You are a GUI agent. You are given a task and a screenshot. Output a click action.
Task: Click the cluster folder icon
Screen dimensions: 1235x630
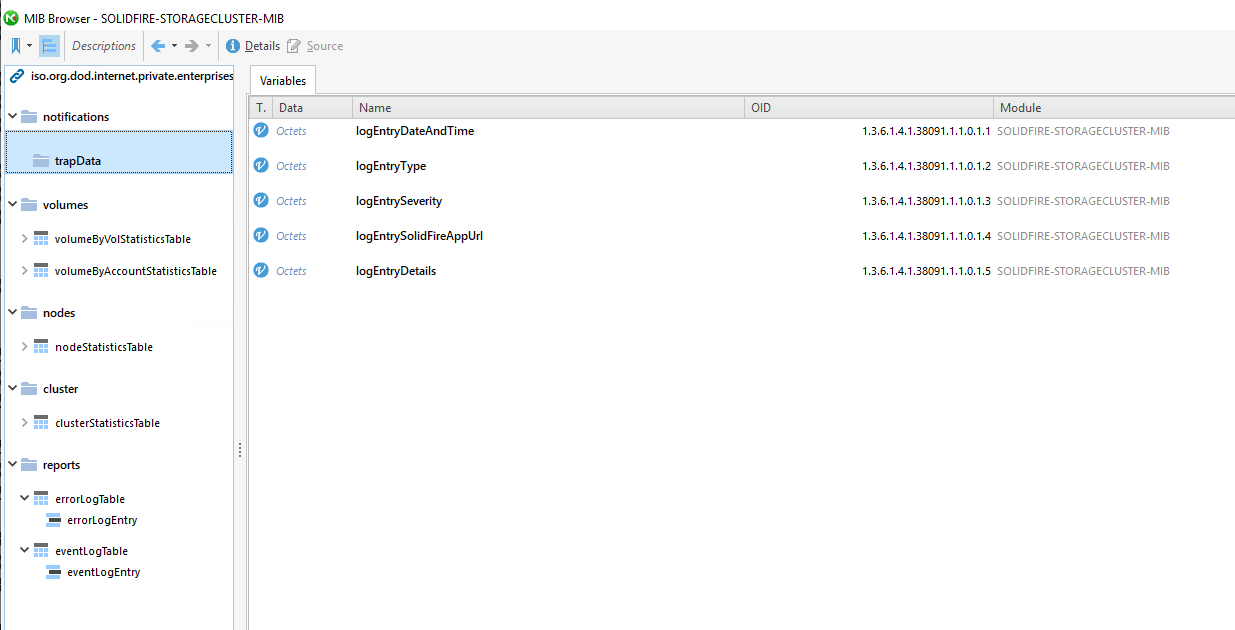28,389
